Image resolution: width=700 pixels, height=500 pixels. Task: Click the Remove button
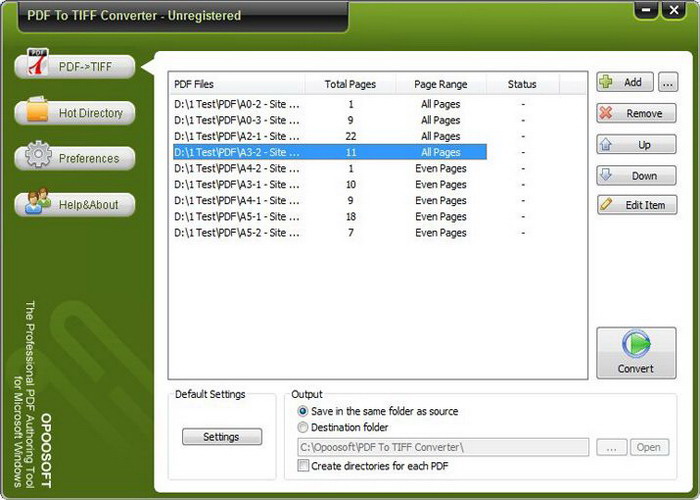pyautogui.click(x=637, y=113)
